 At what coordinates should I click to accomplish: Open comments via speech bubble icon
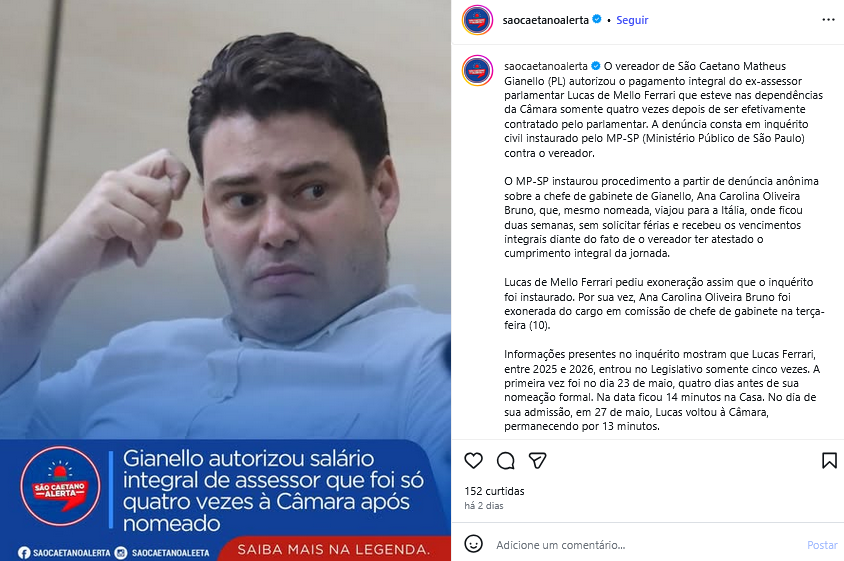pos(505,460)
